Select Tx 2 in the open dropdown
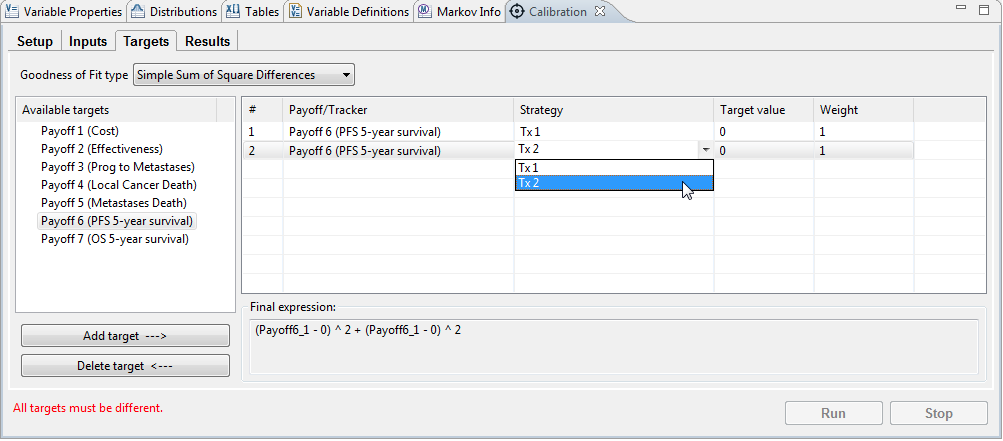 pyautogui.click(x=613, y=183)
